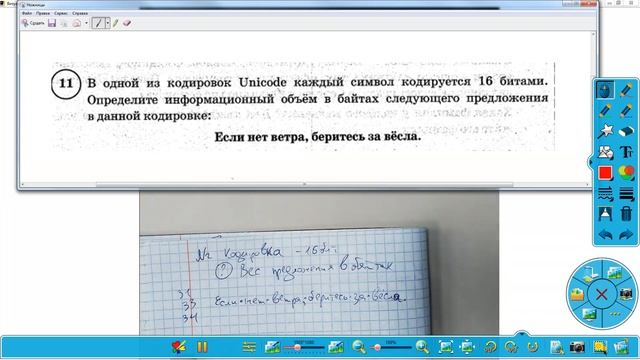Click the fit-to-frame autofocus icon

coord(446,347)
